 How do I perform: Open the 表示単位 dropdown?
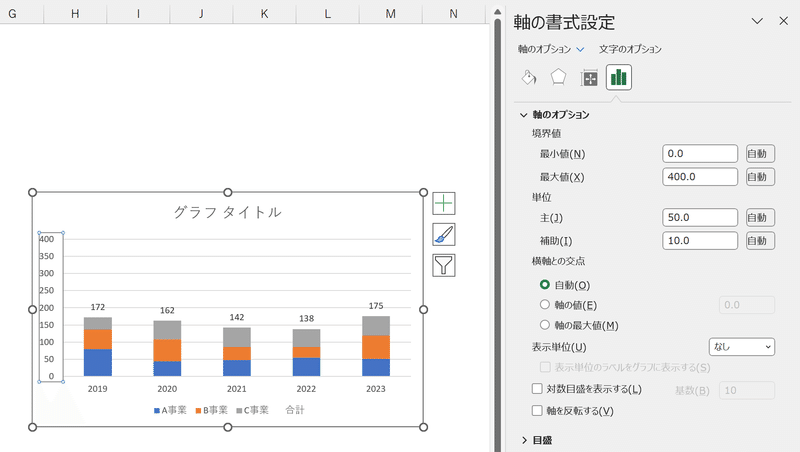tap(742, 347)
